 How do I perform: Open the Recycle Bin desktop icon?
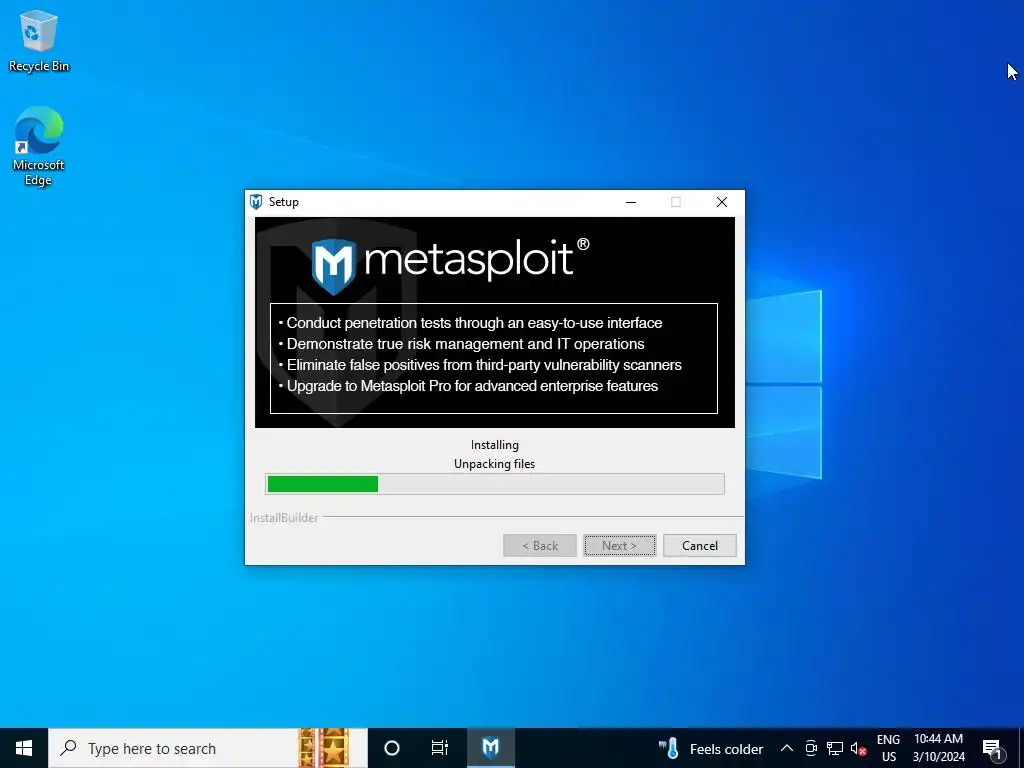pos(39,40)
